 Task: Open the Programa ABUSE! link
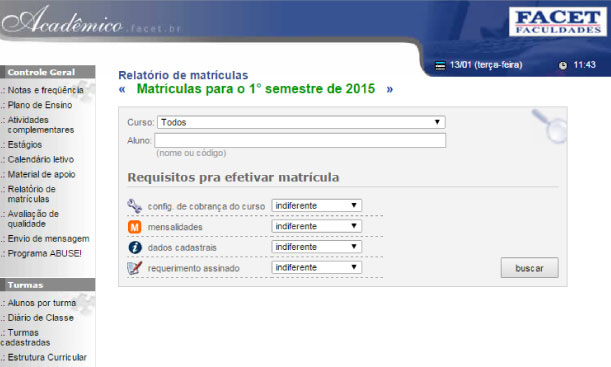click(44, 254)
